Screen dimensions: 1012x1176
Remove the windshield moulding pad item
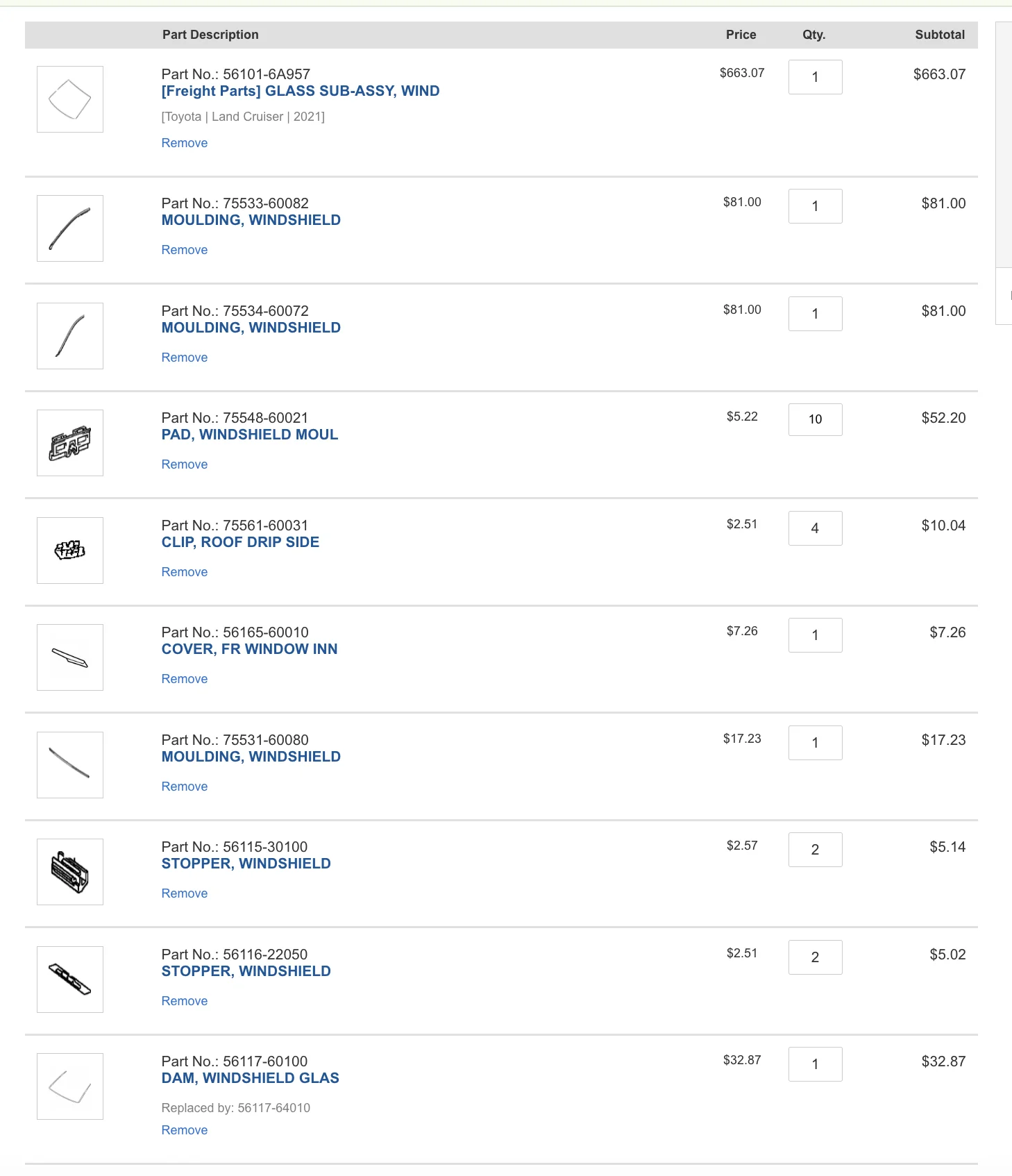pyautogui.click(x=185, y=464)
